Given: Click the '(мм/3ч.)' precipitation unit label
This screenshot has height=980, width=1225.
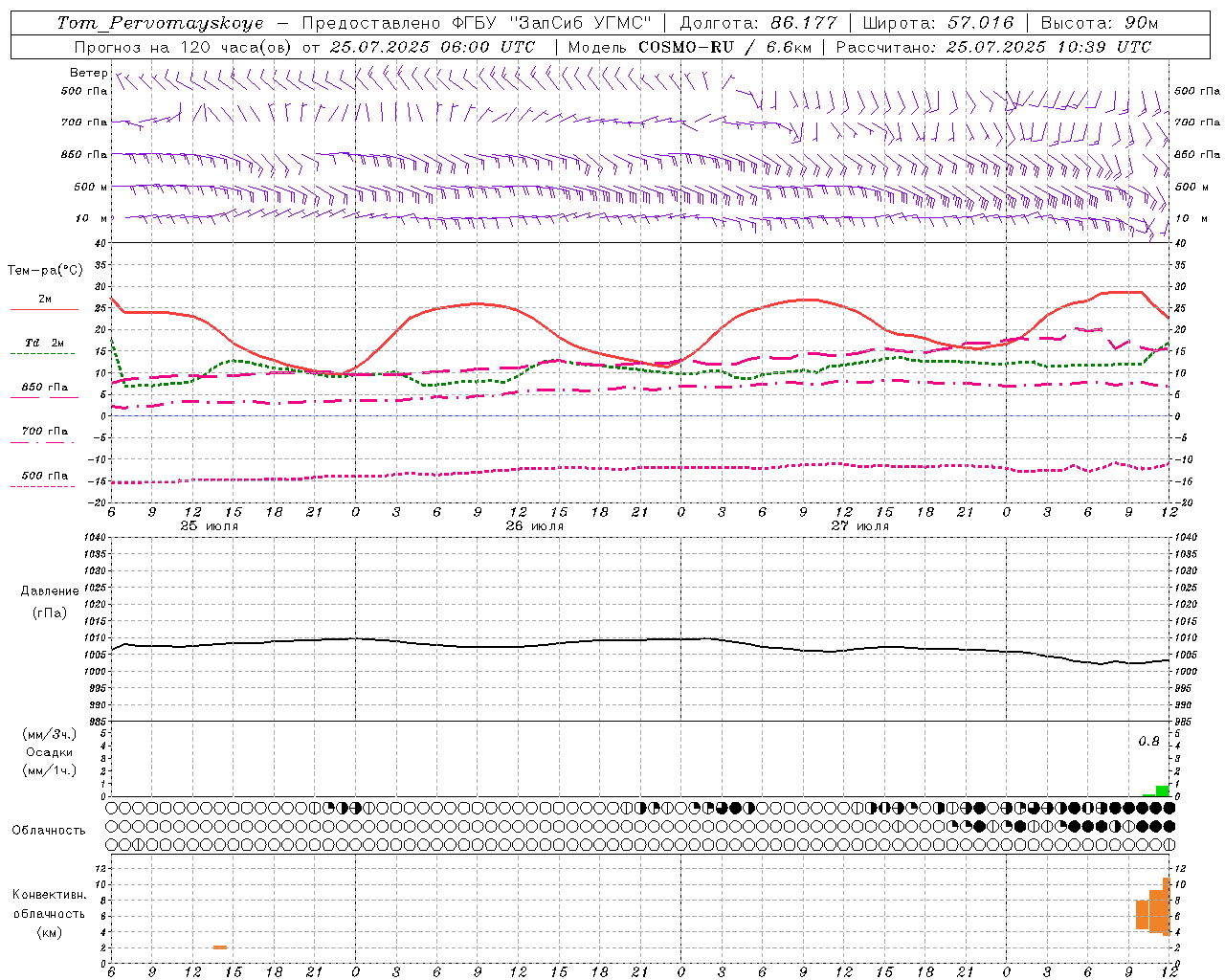Looking at the screenshot, I should tap(50, 734).
